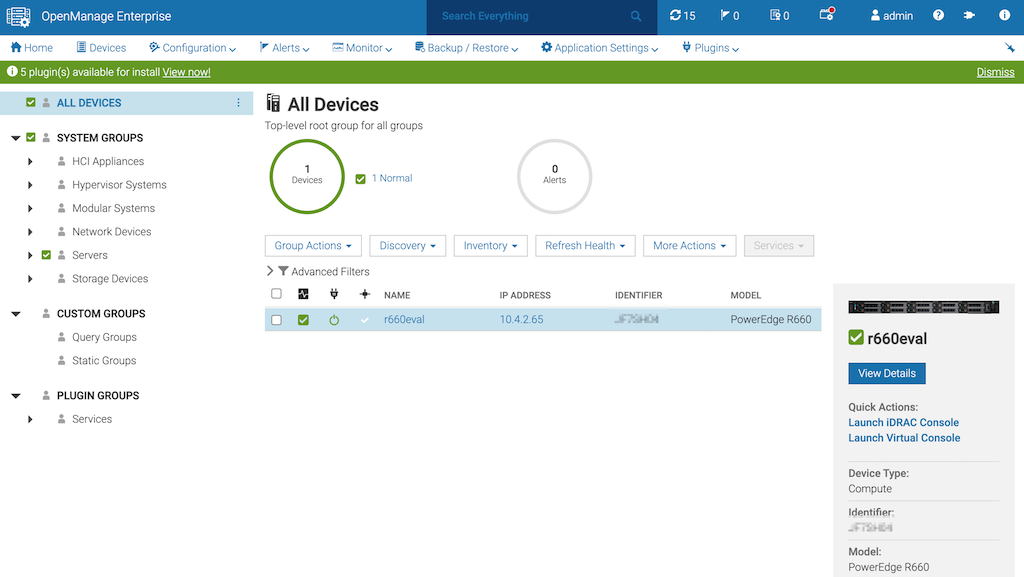This screenshot has width=1024, height=577.
Task: Click the 1 Normal status link
Action: (392, 178)
